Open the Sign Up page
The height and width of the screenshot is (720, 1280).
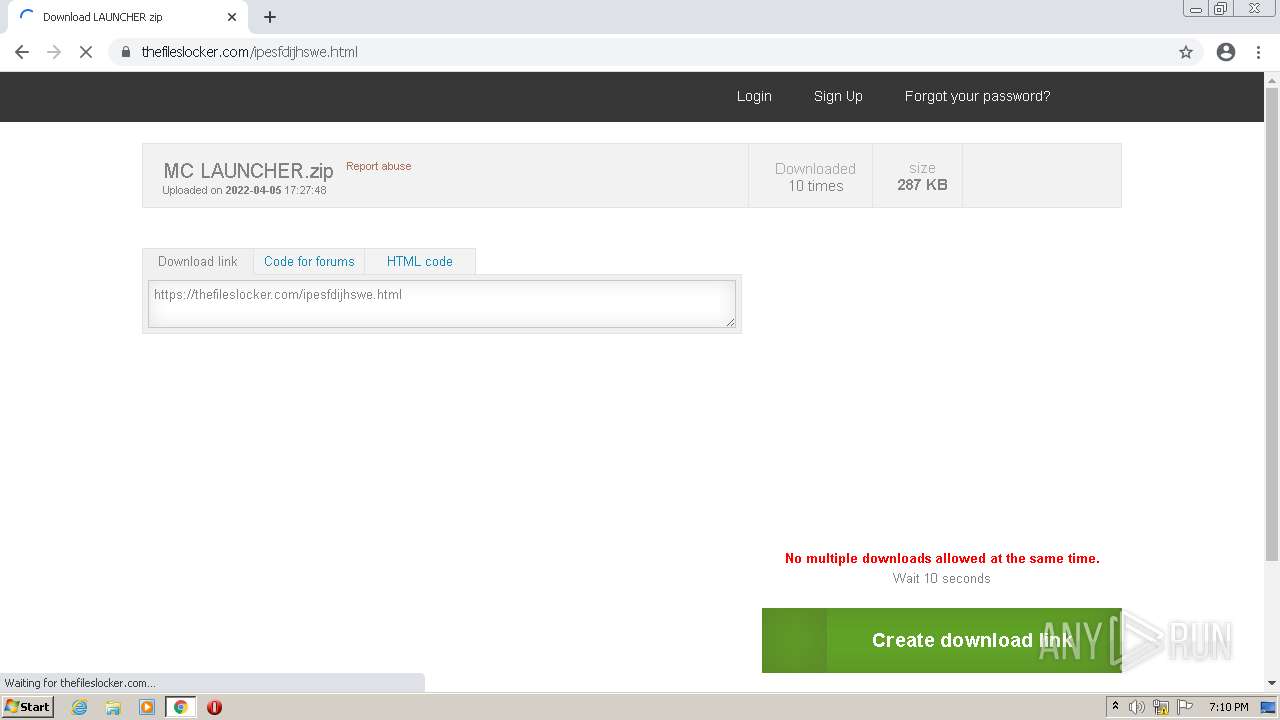click(838, 96)
